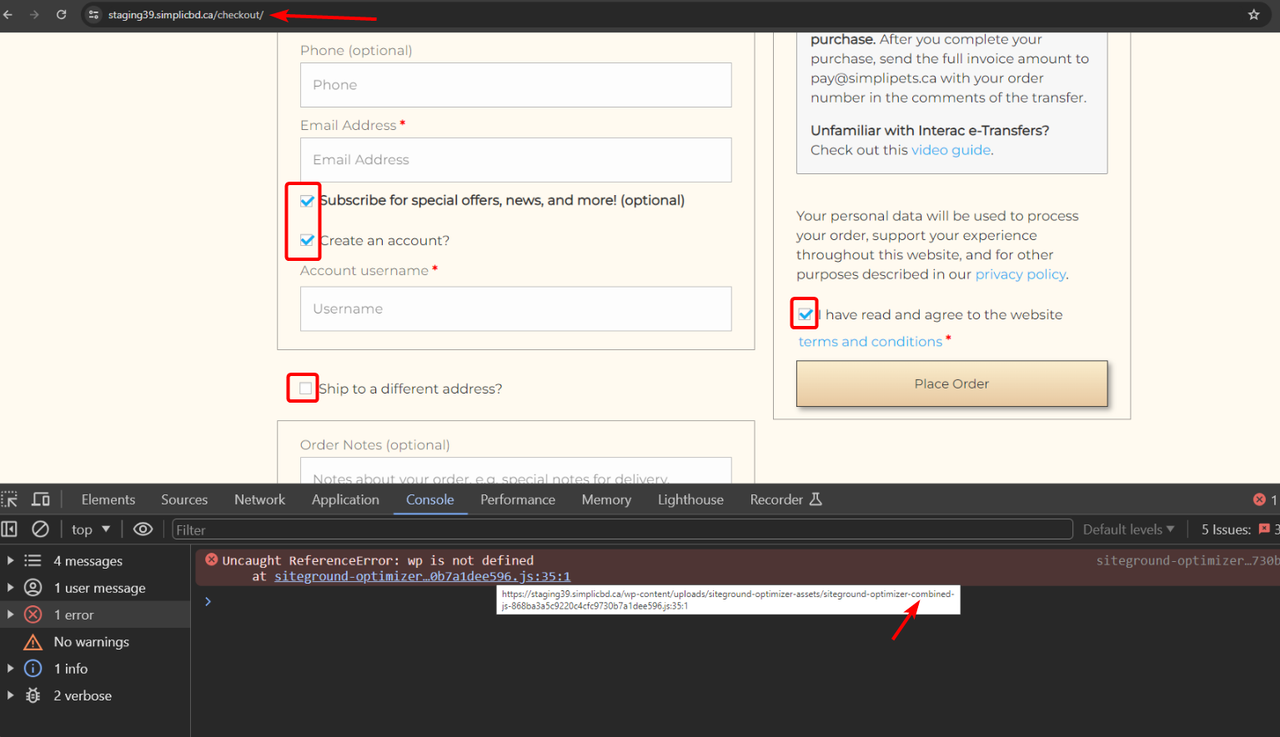The image size is (1280, 737).
Task: Create a live expression via the eye icon
Action: [x=143, y=529]
